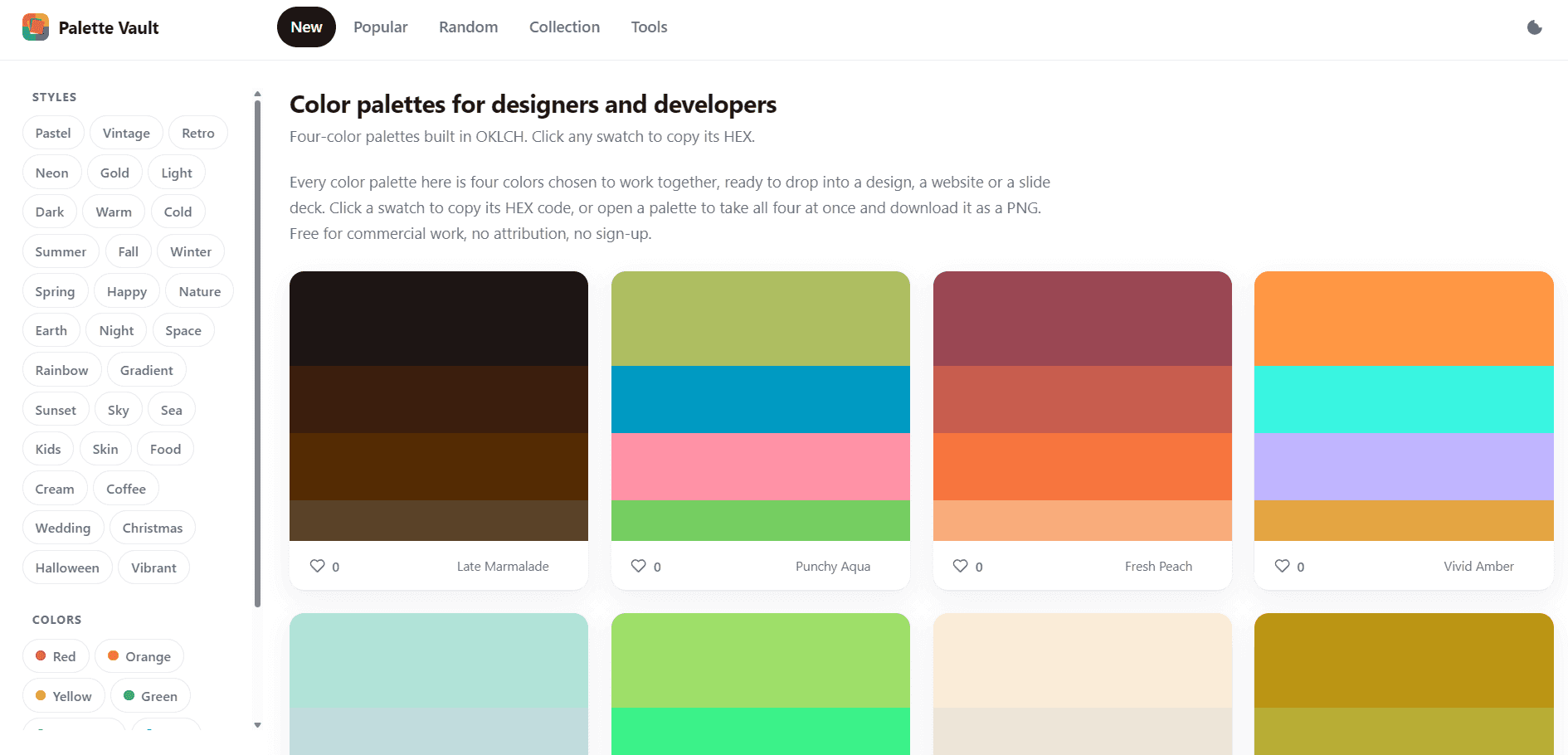Open the New tab
Viewport: 1568px width, 755px height.
click(x=306, y=27)
